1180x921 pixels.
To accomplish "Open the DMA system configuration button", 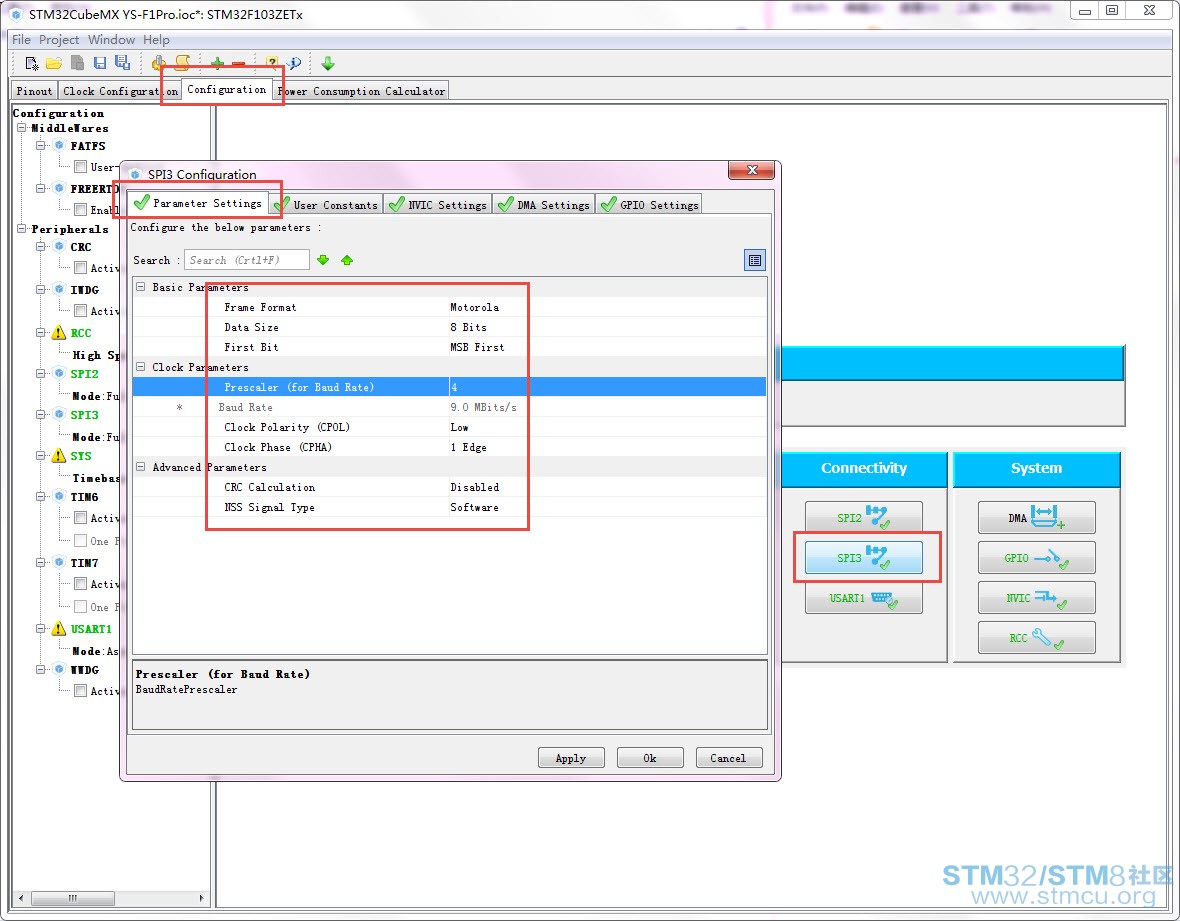I will 1036,518.
